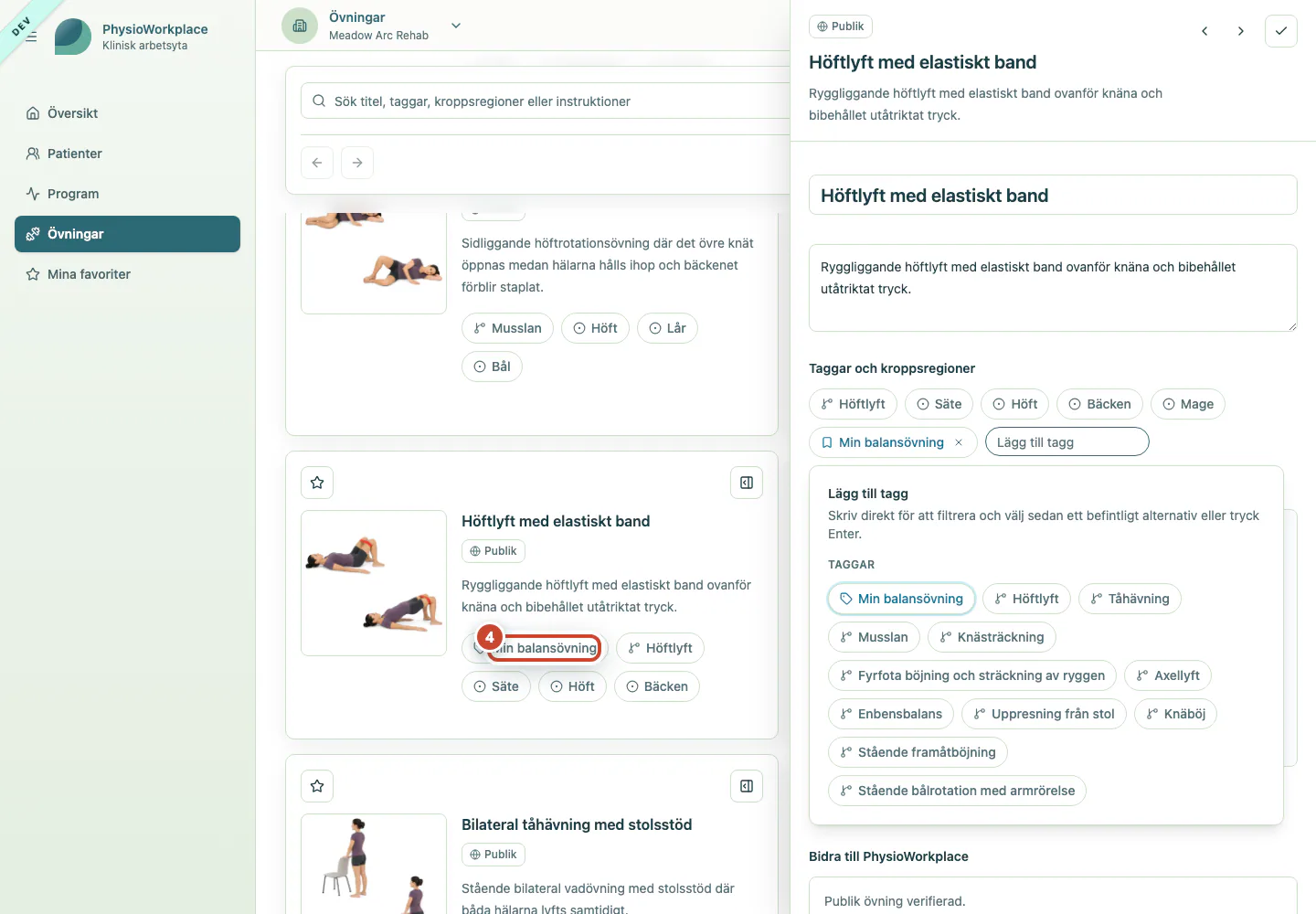Choose Tåhävning from tag suggestions
Viewport: 1316px width, 914px height.
click(1130, 599)
